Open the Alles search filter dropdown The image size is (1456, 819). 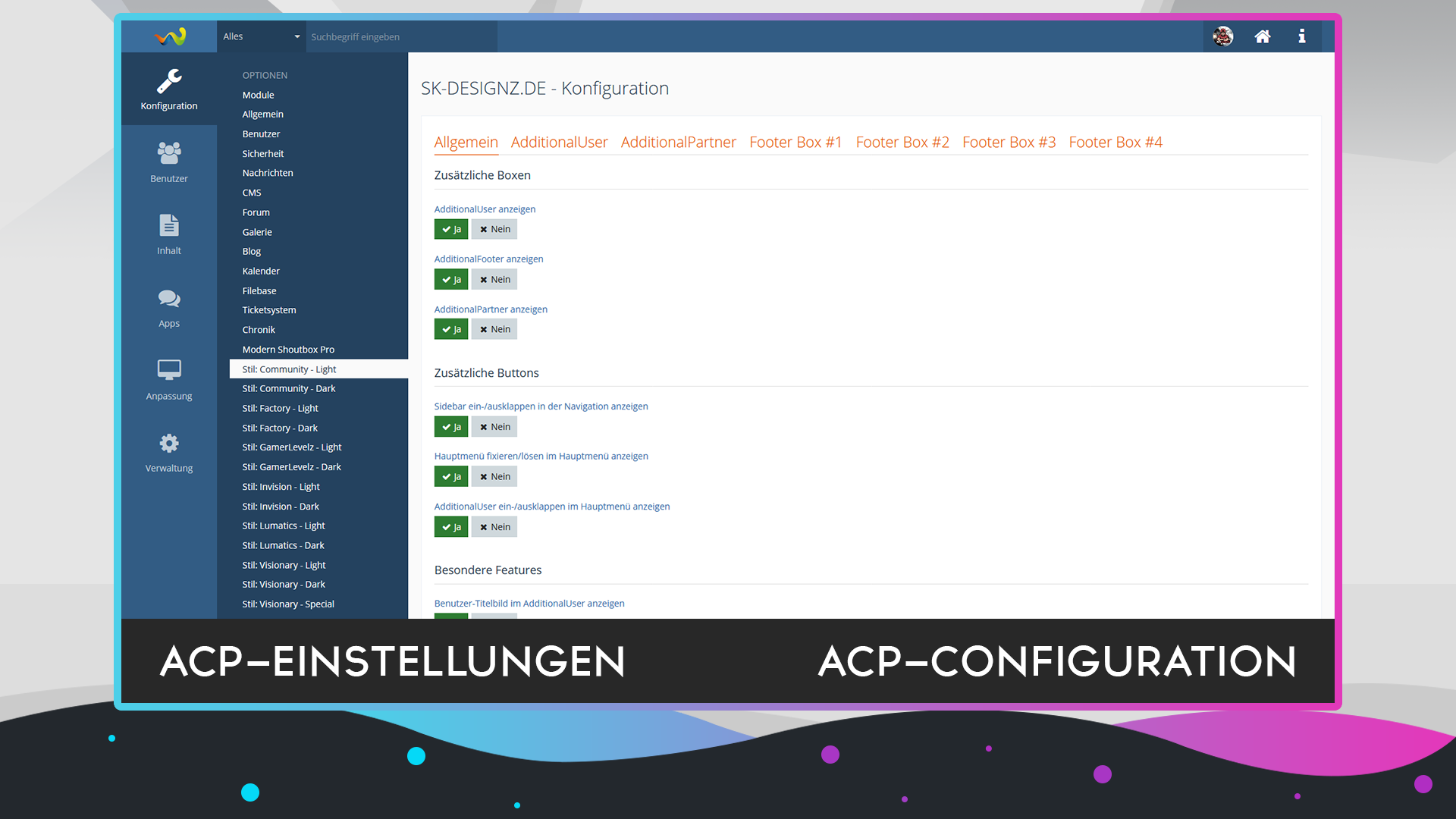[261, 36]
